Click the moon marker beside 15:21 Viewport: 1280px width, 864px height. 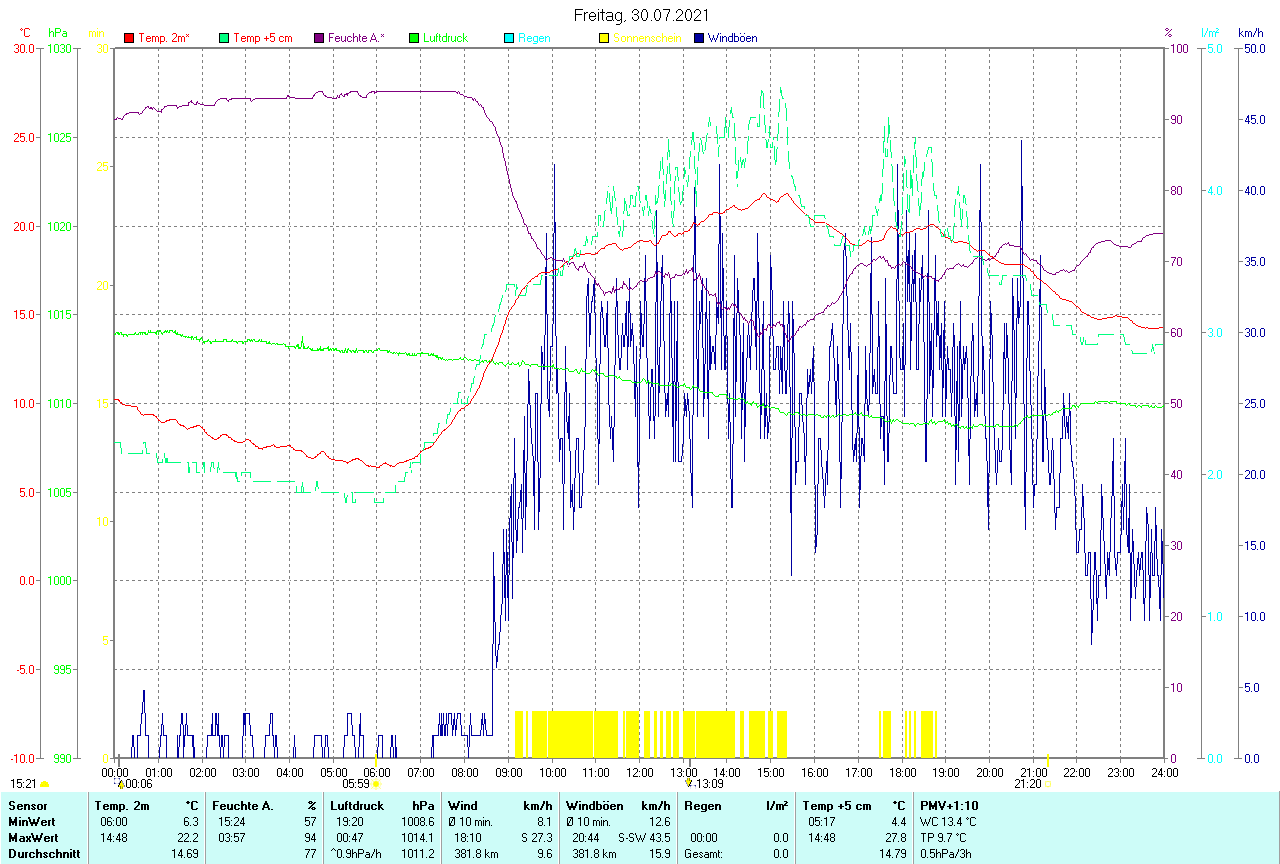tap(44, 785)
